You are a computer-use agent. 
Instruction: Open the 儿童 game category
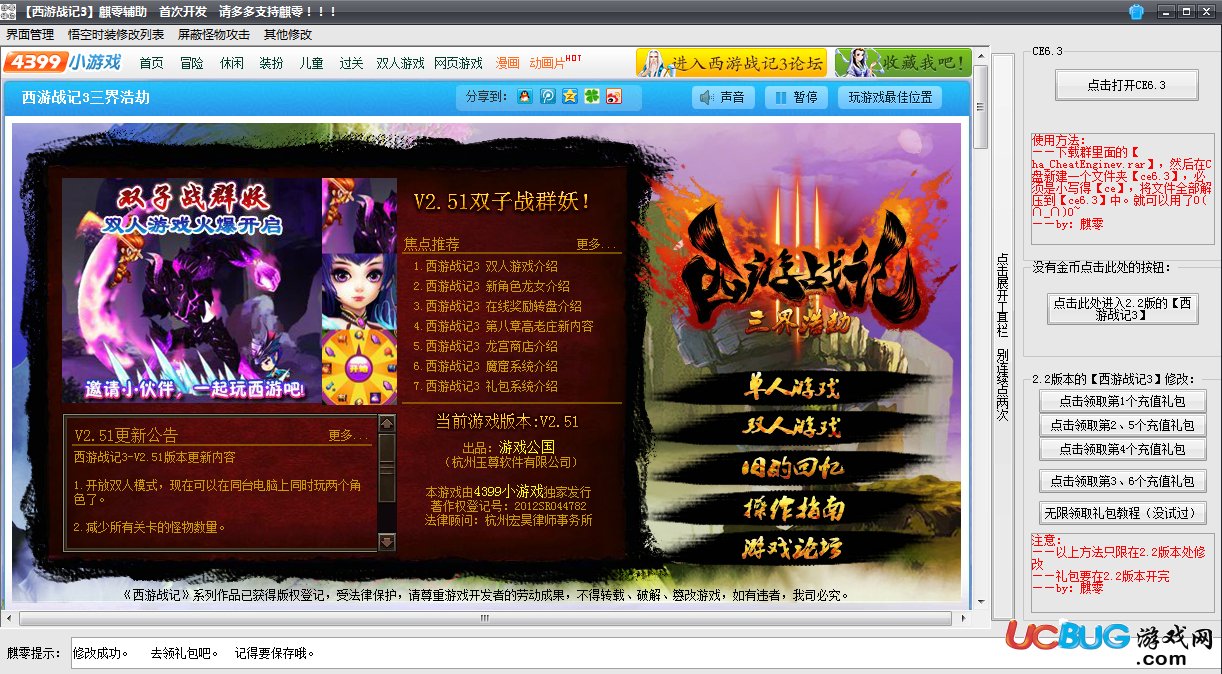[311, 63]
